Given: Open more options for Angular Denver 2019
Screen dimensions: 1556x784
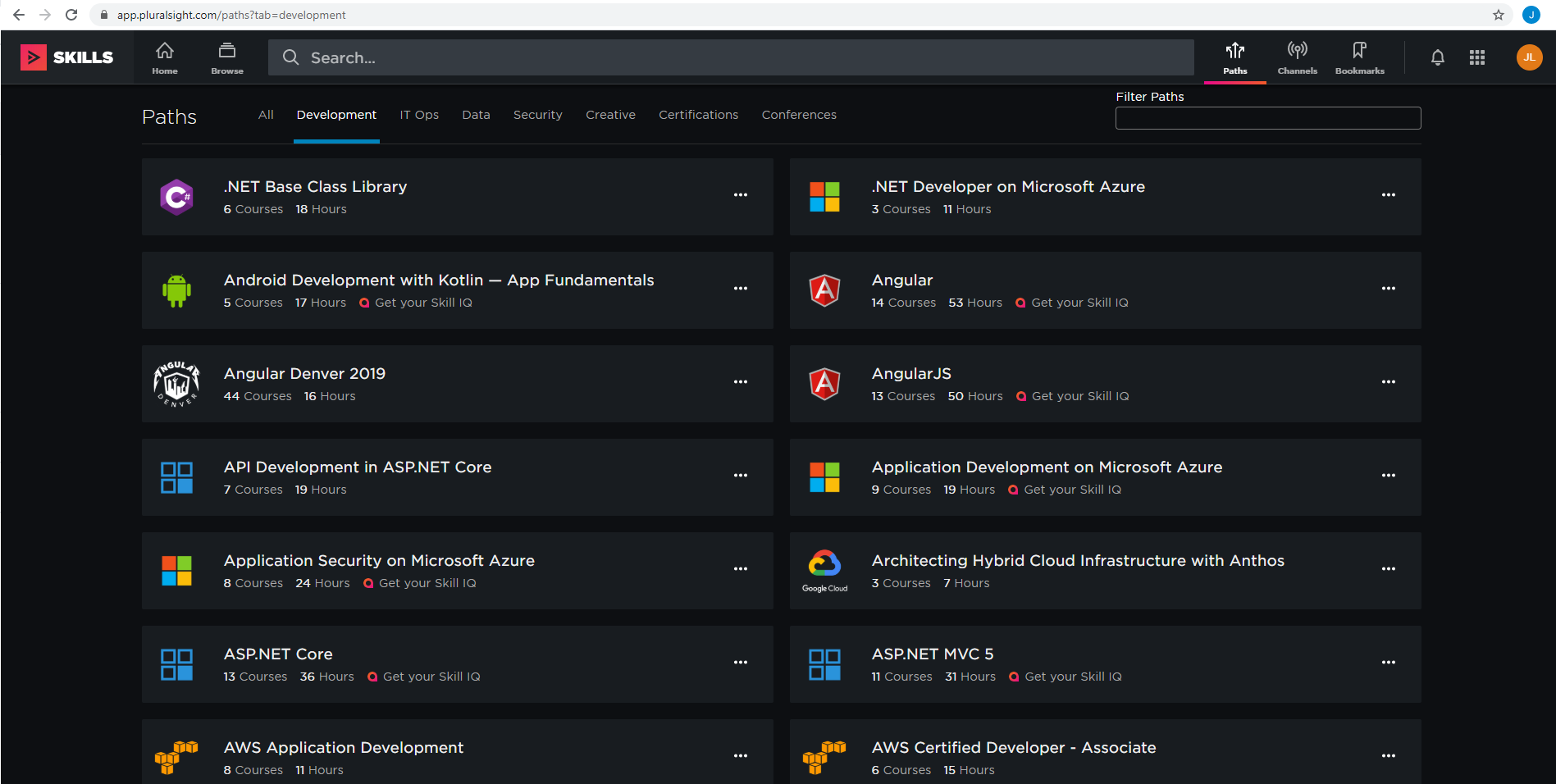Looking at the screenshot, I should click(x=741, y=382).
